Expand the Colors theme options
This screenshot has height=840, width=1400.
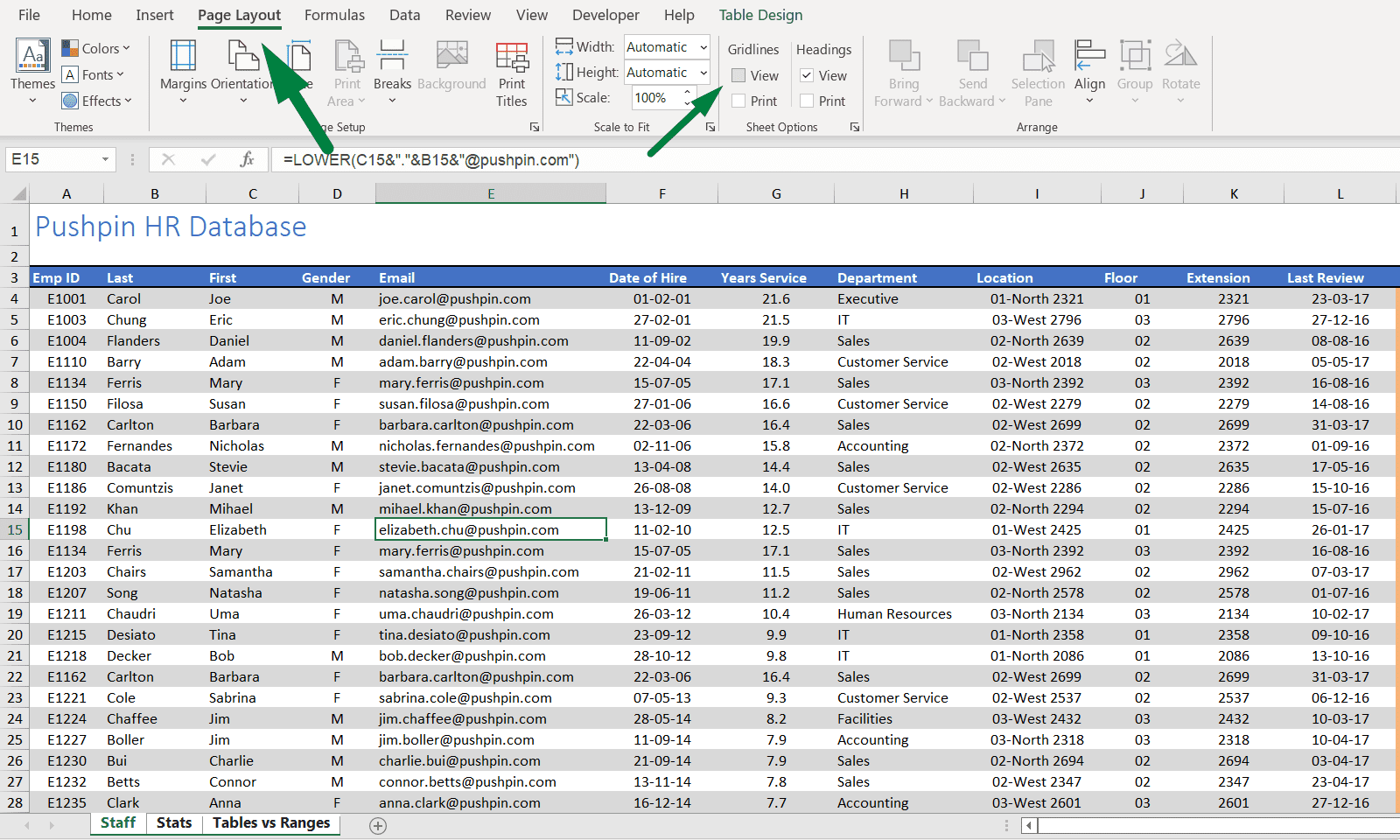coord(98,48)
